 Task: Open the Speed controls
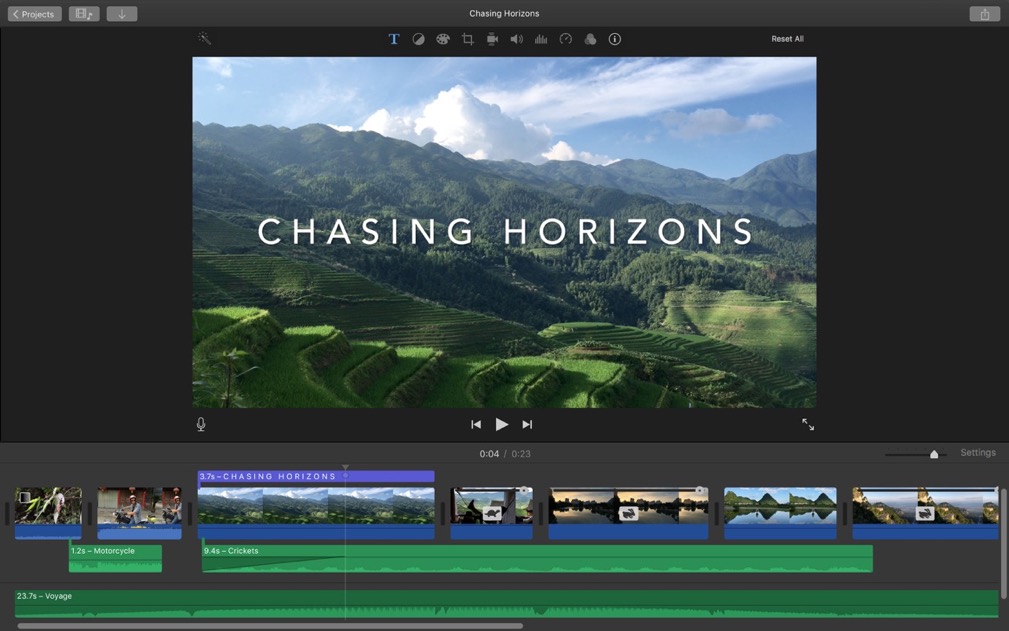coord(566,39)
